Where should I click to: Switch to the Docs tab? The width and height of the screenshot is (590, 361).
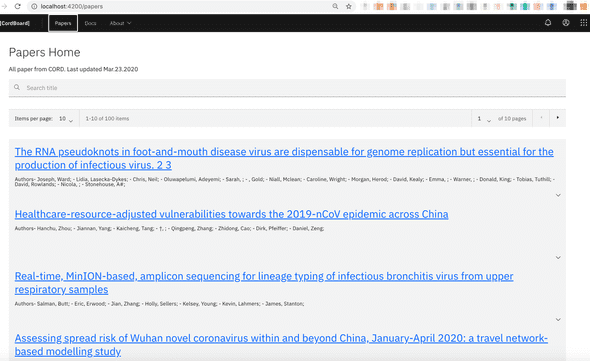[90, 23]
